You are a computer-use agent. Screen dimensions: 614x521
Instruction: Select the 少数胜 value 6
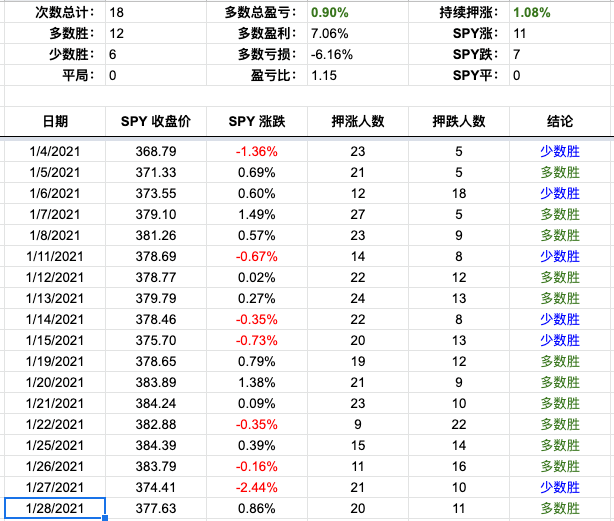pyautogui.click(x=156, y=54)
